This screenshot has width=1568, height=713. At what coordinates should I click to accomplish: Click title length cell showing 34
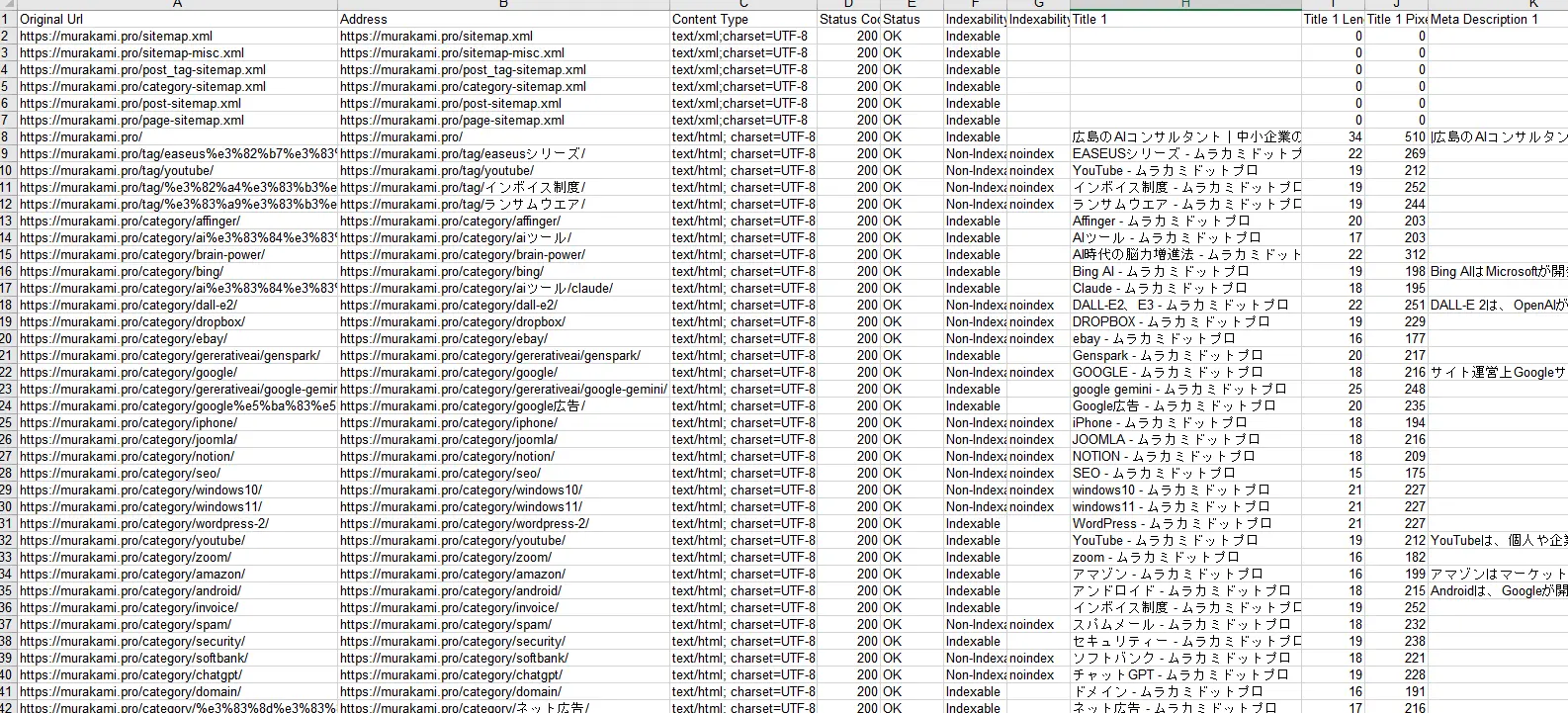click(x=1333, y=136)
